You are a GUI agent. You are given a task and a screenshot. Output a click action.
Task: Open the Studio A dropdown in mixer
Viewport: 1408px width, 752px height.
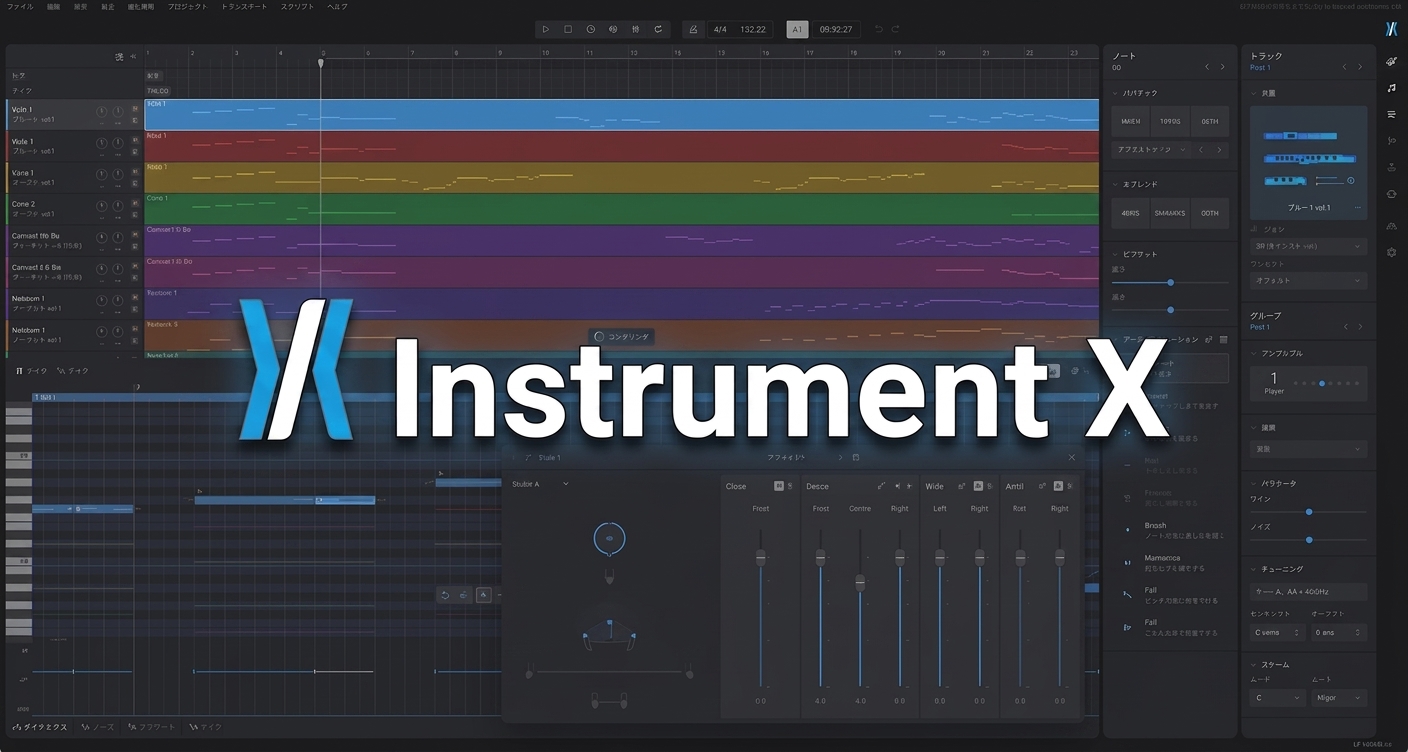coord(540,484)
